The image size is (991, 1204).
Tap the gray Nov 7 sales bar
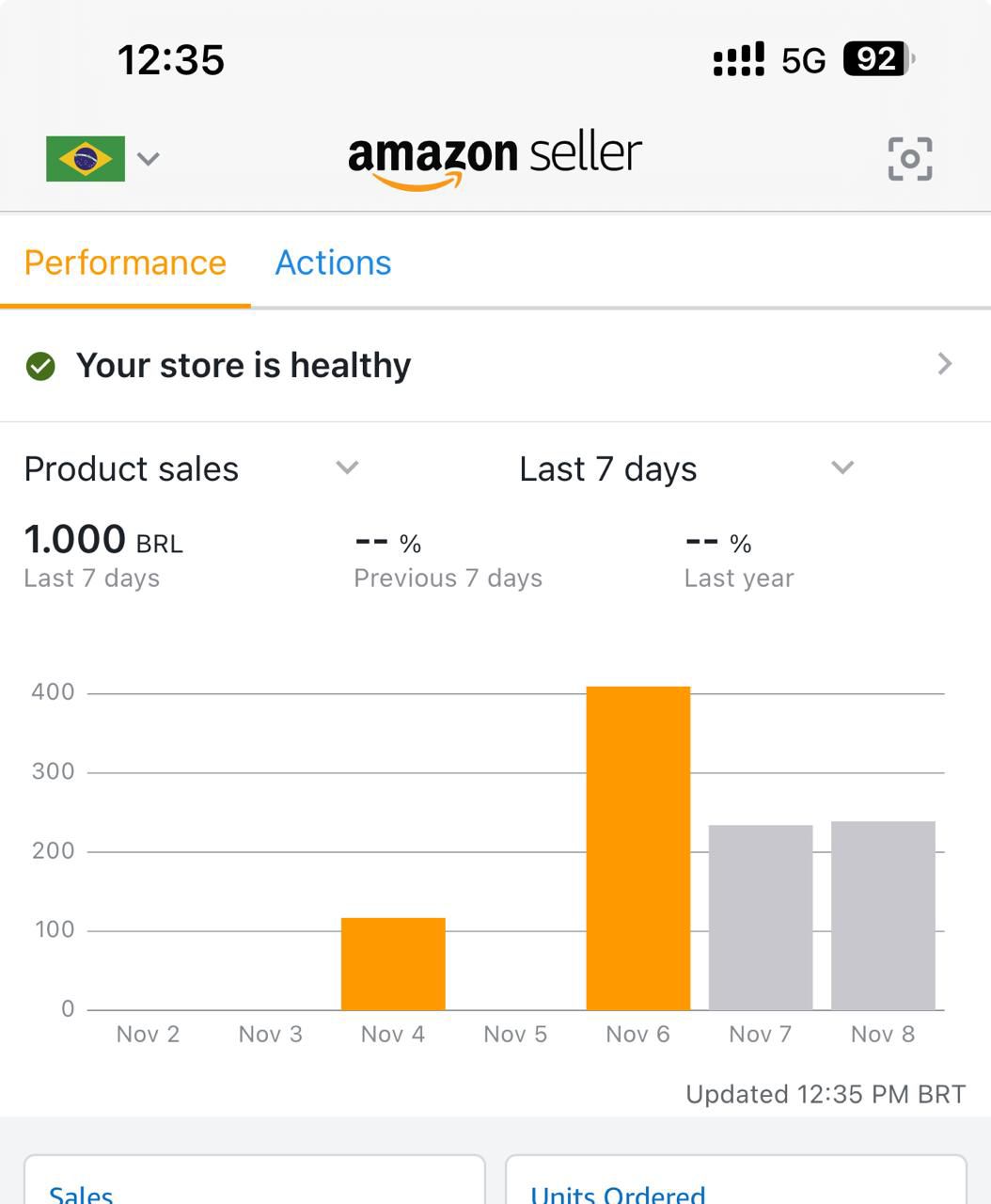coord(760,917)
